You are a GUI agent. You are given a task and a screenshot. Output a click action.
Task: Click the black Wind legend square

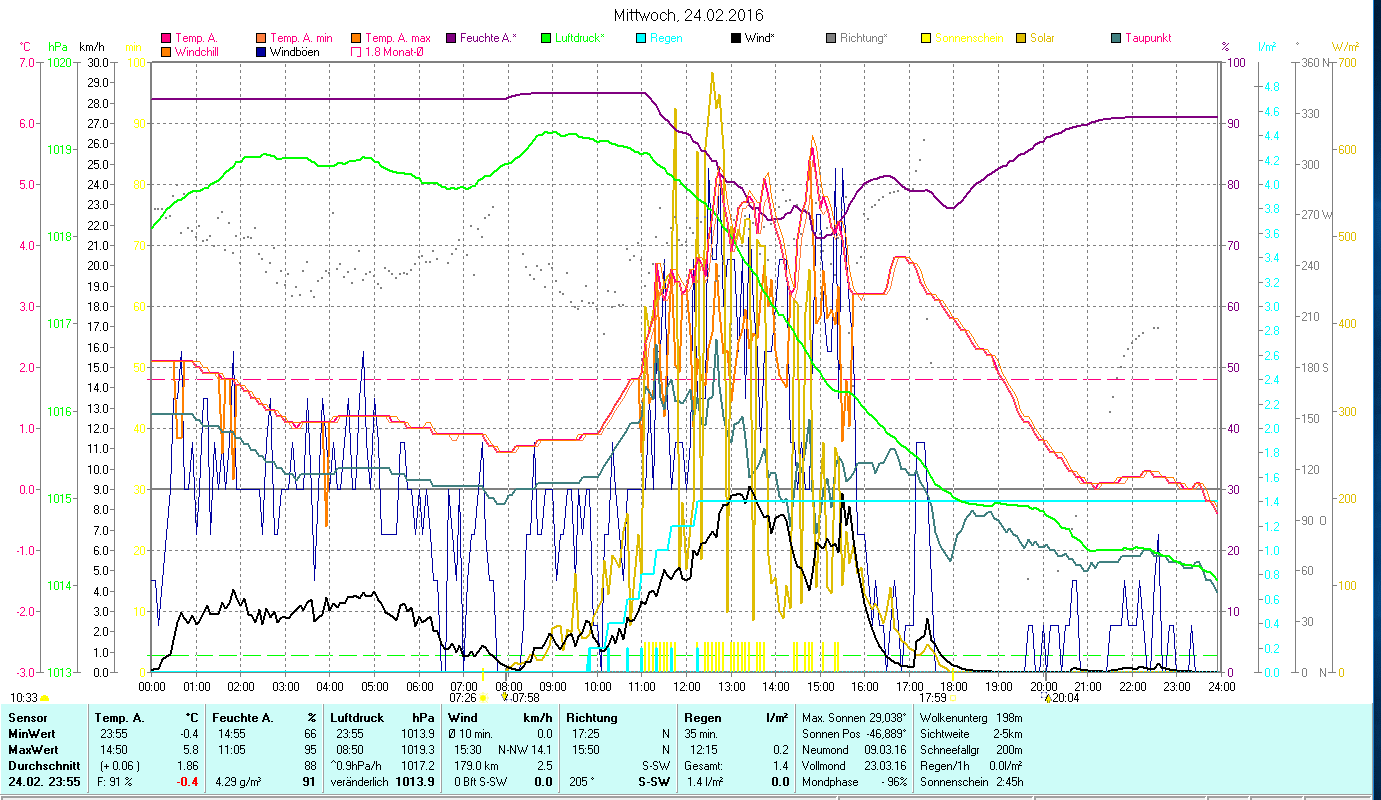(x=736, y=38)
